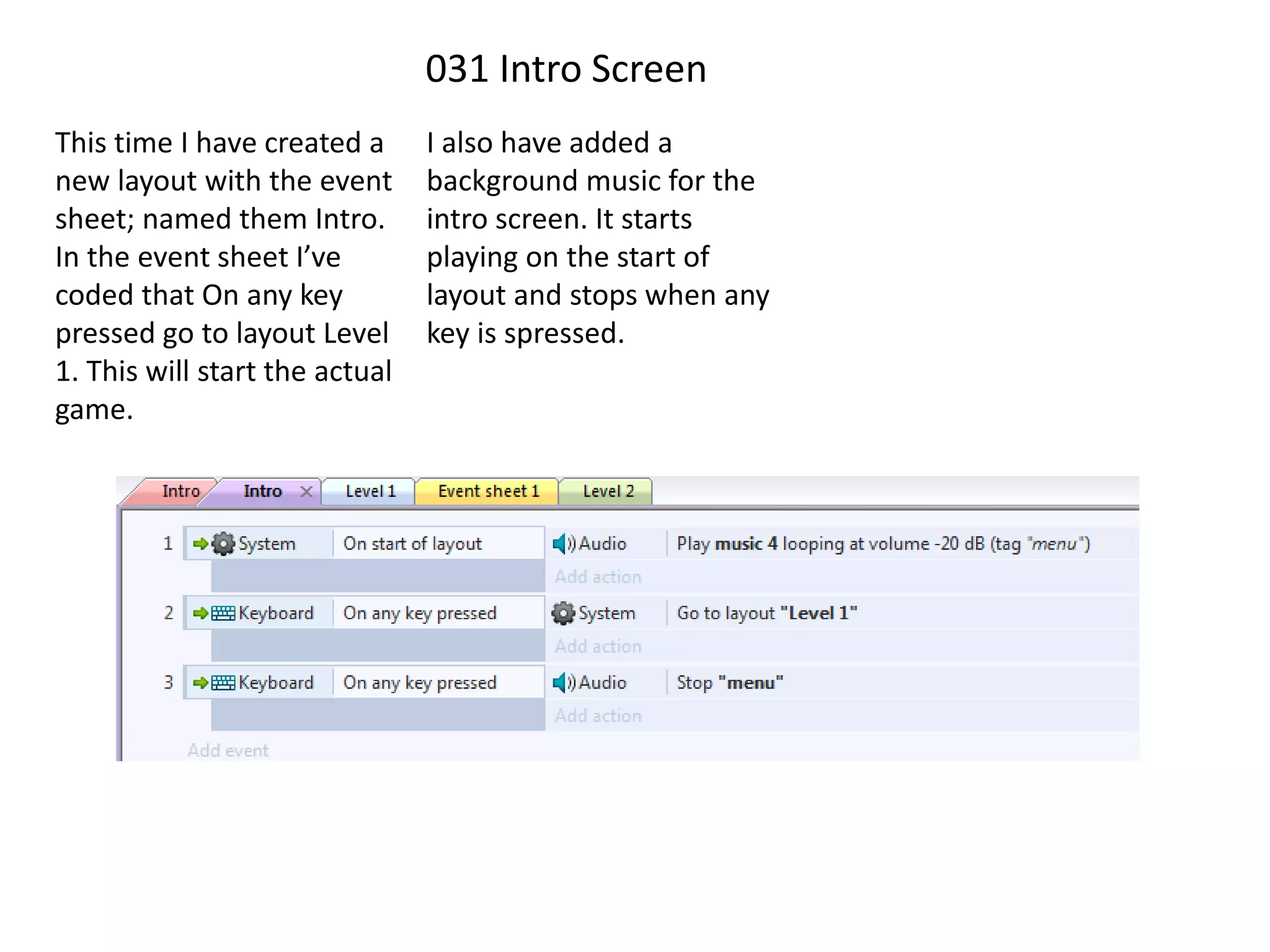Select the 'Go to layout "Level 1"' action
The height and width of the screenshot is (952, 1270).
[x=767, y=614]
